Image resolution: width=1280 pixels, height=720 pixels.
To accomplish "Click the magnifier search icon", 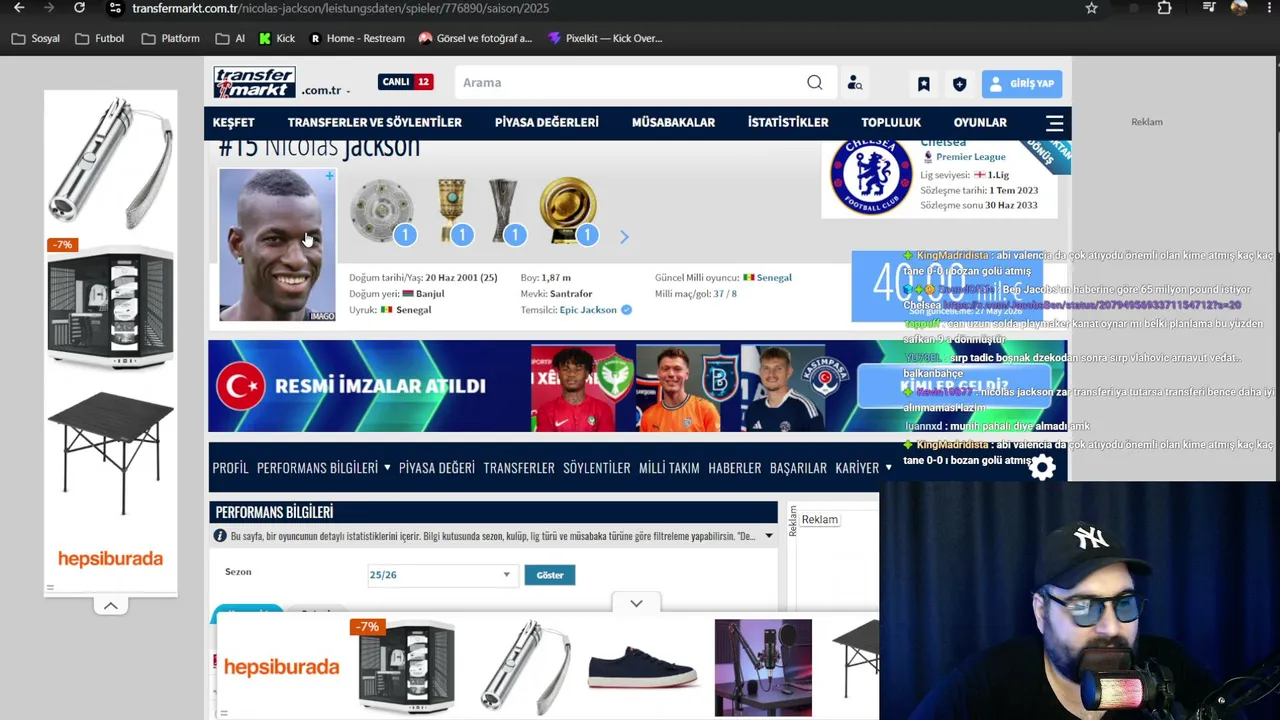I will tap(815, 83).
